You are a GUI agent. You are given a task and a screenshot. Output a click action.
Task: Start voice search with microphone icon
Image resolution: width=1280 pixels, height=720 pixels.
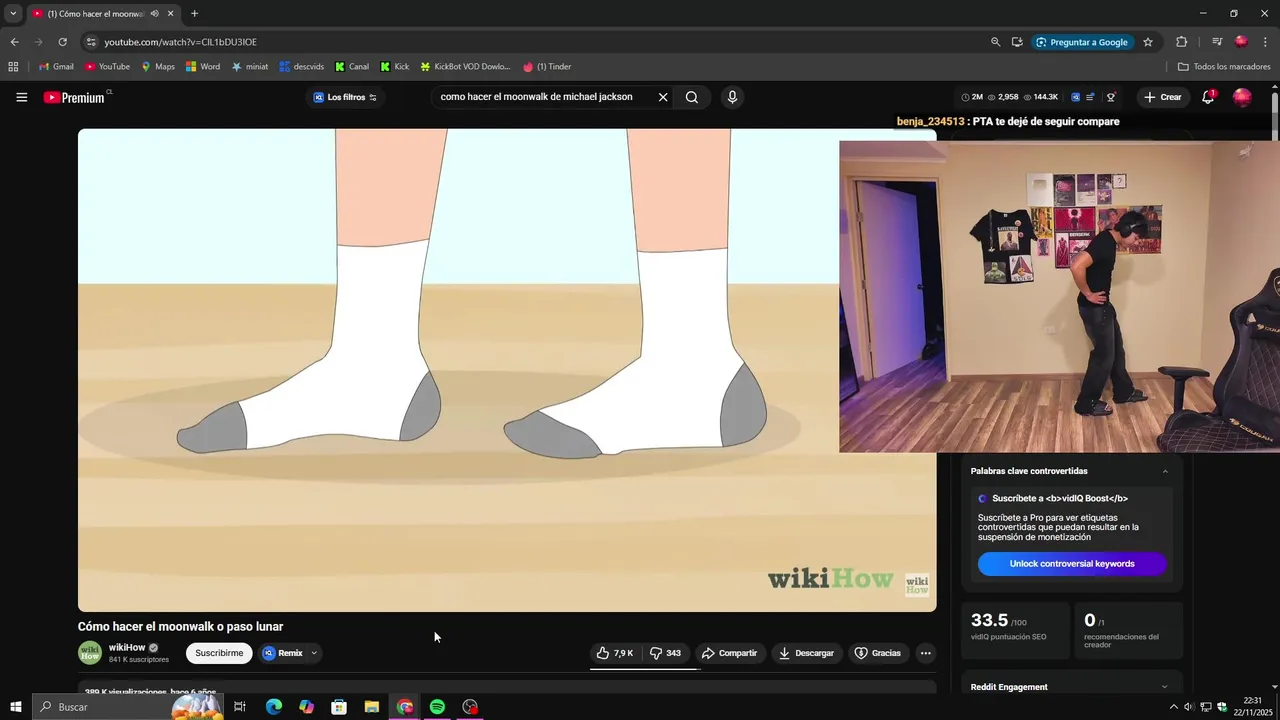[x=732, y=97]
